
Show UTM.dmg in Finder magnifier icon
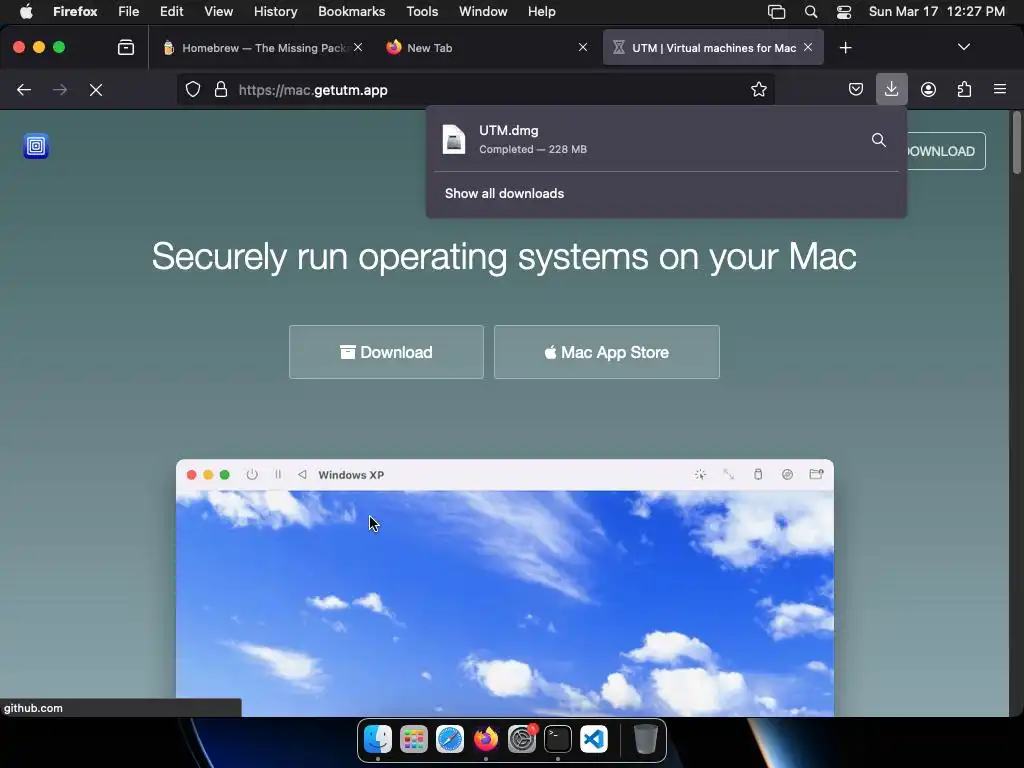[879, 140]
